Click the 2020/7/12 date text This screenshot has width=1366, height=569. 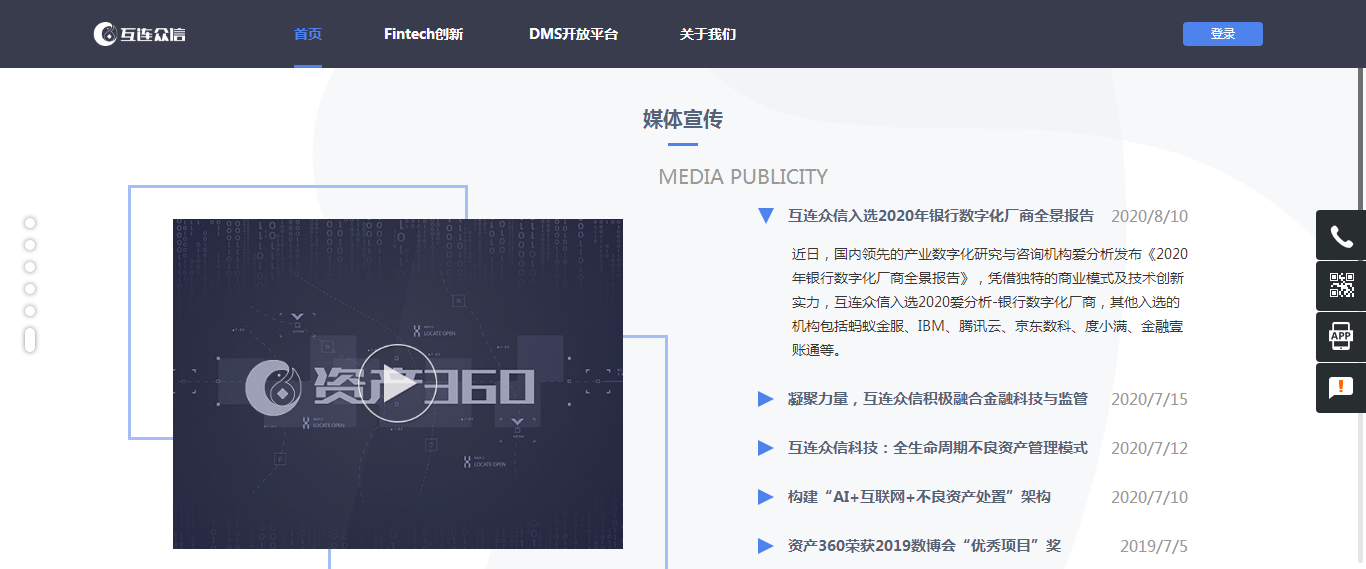click(1149, 448)
